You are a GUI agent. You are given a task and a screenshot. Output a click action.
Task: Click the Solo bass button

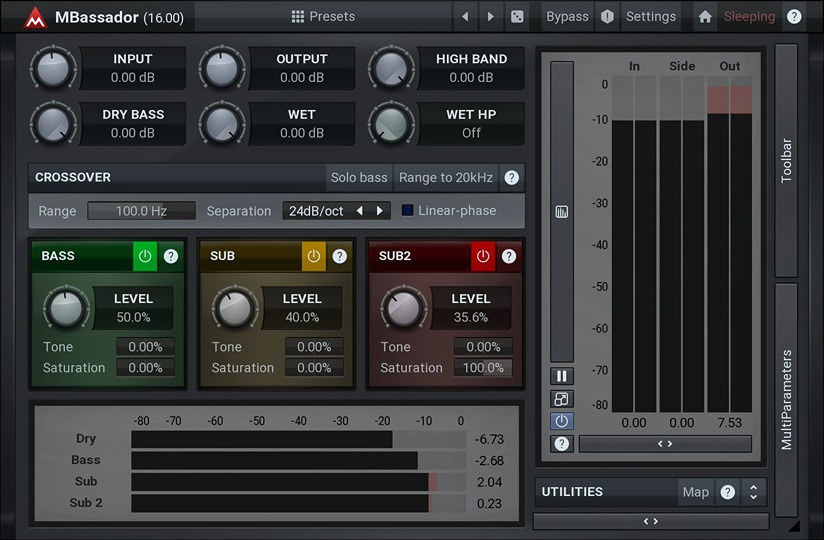coord(359,178)
